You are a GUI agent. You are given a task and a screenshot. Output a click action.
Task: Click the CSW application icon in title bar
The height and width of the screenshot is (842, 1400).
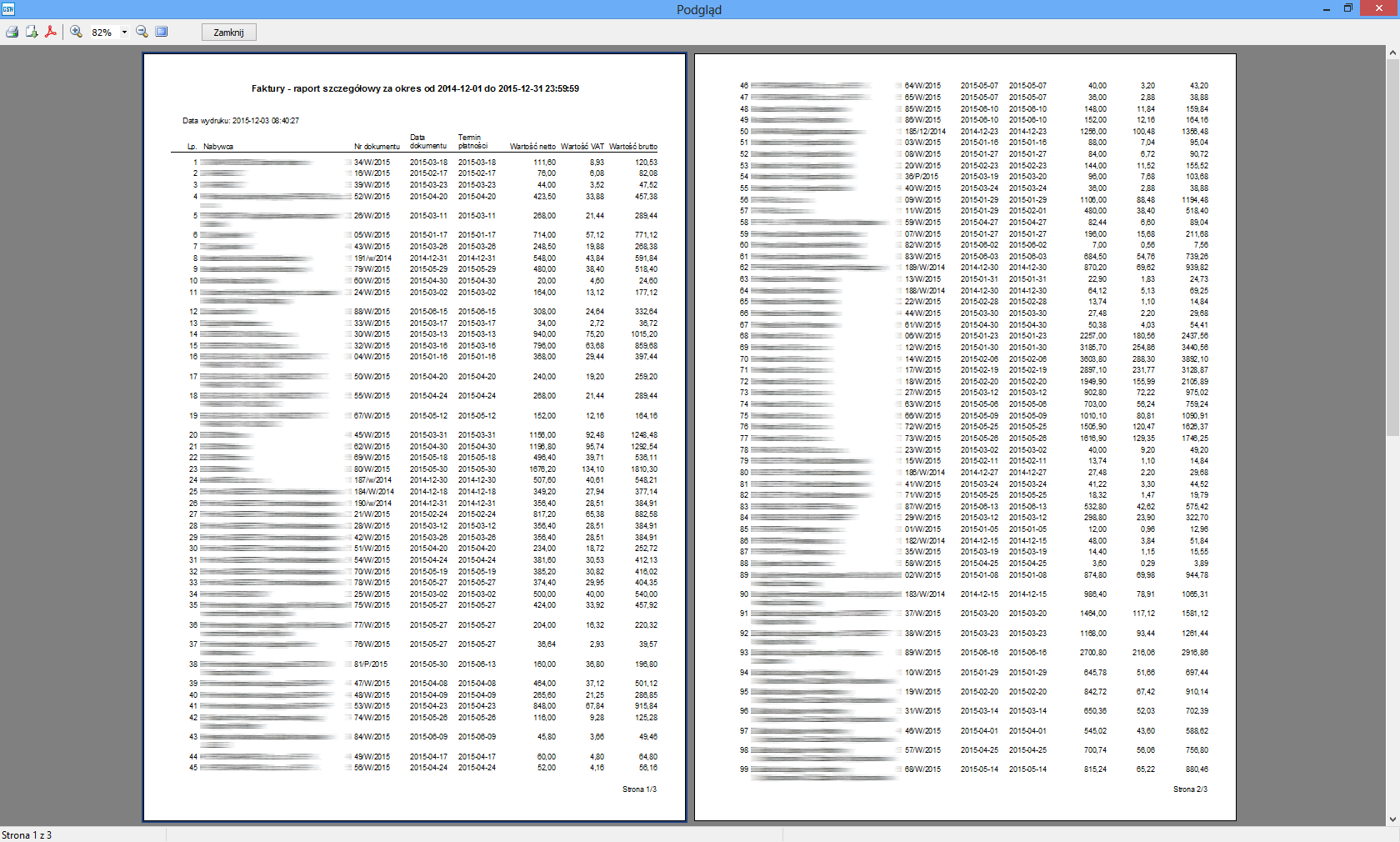[8, 9]
